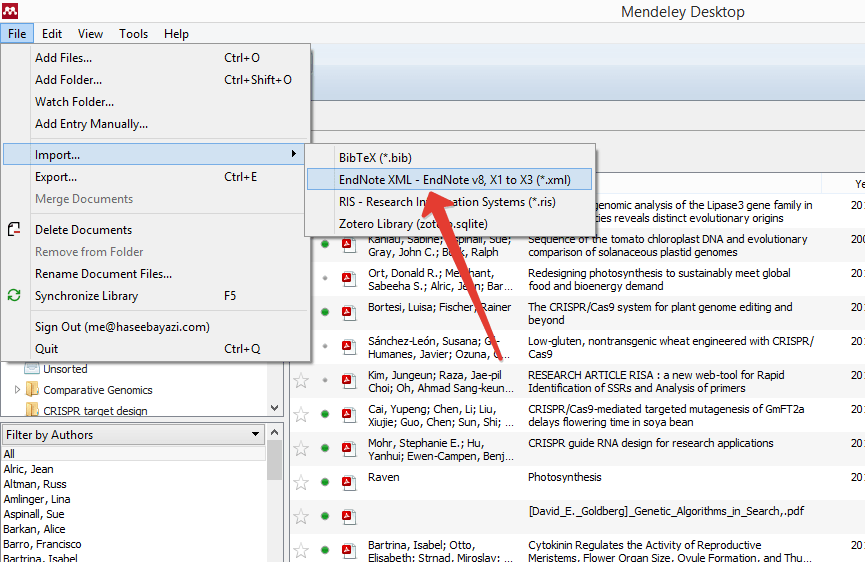Select Zotero Library import option

450,224
